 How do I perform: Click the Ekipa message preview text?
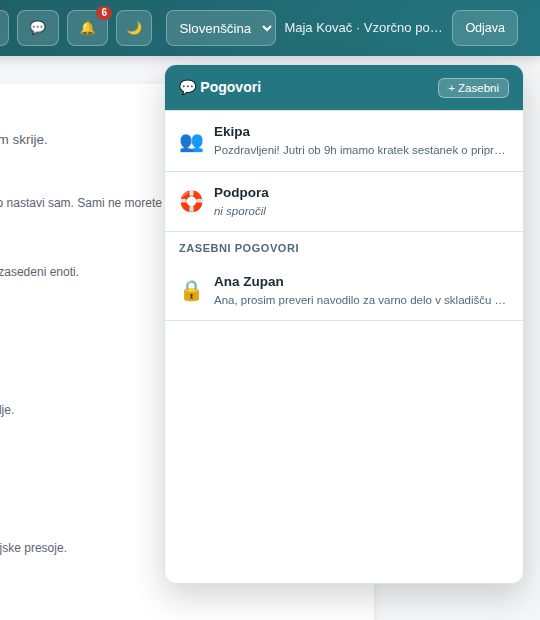coord(359,150)
